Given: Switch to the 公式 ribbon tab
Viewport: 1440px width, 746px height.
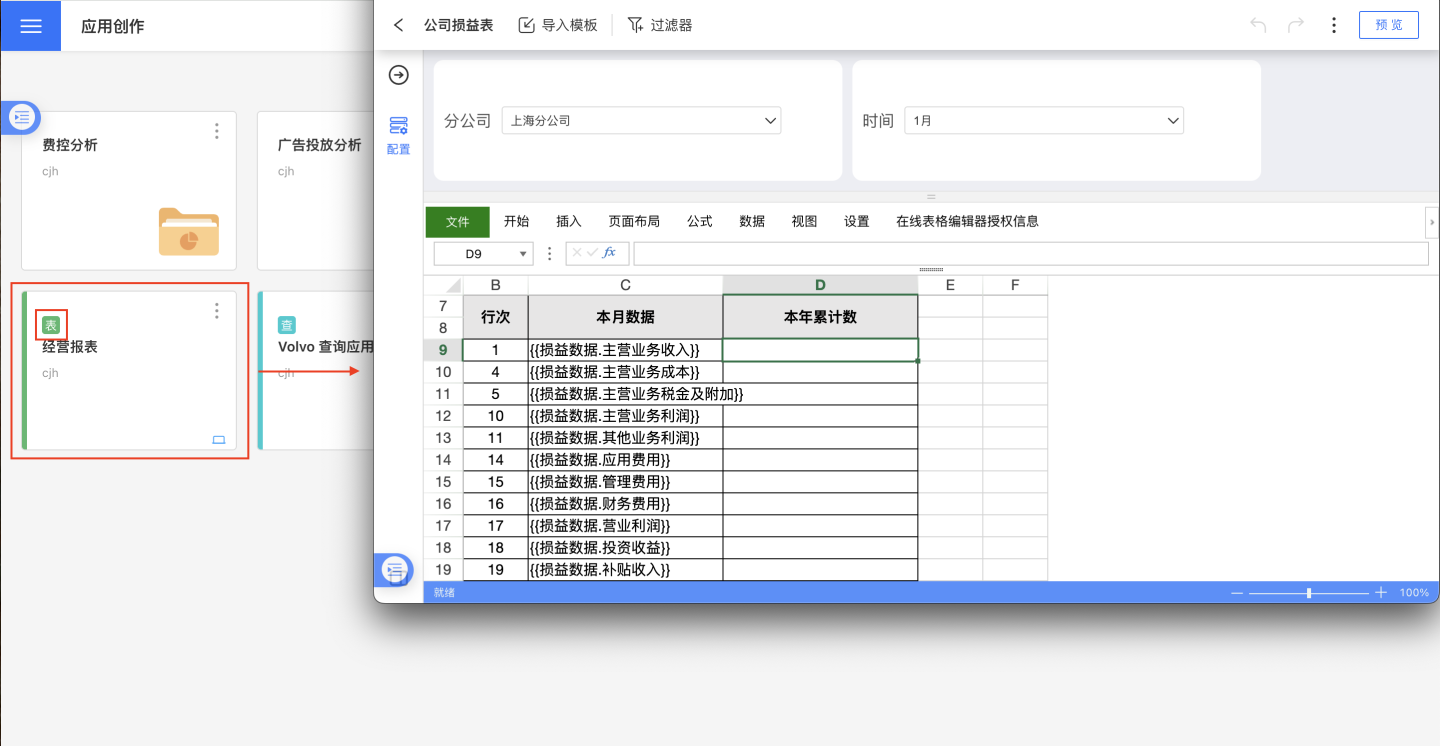Looking at the screenshot, I should click(x=699, y=222).
